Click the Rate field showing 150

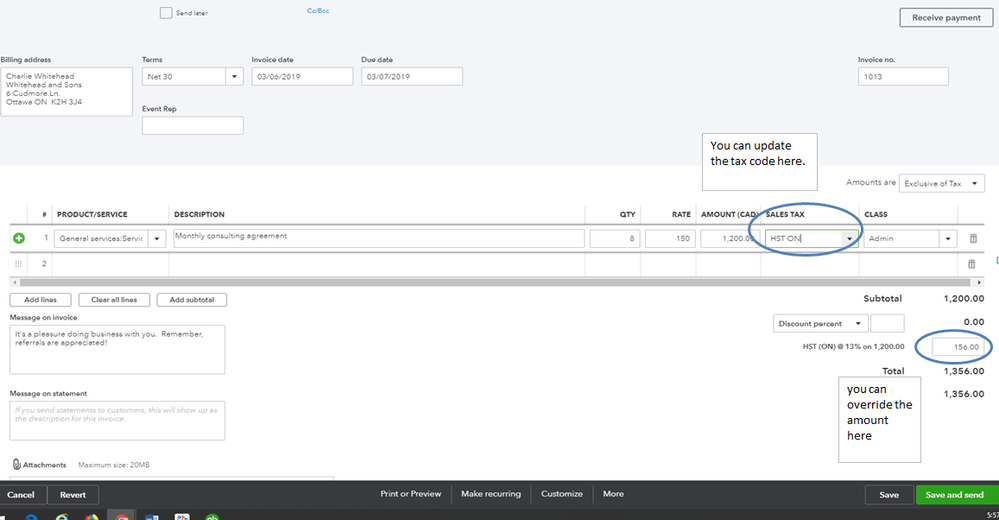coord(670,238)
